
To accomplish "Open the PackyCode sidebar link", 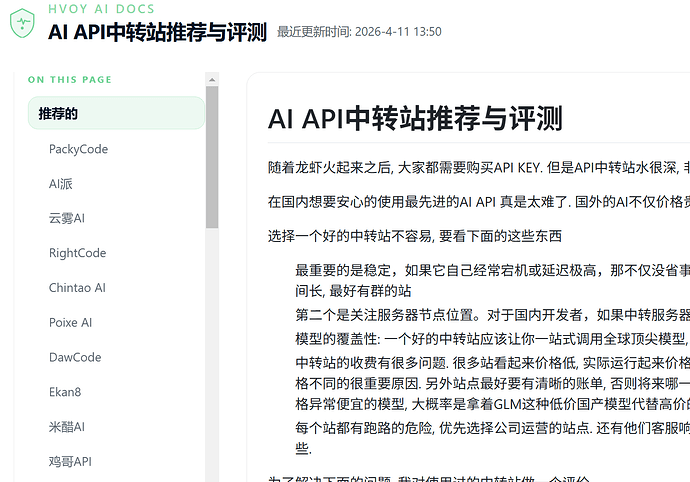I will tap(78, 149).
